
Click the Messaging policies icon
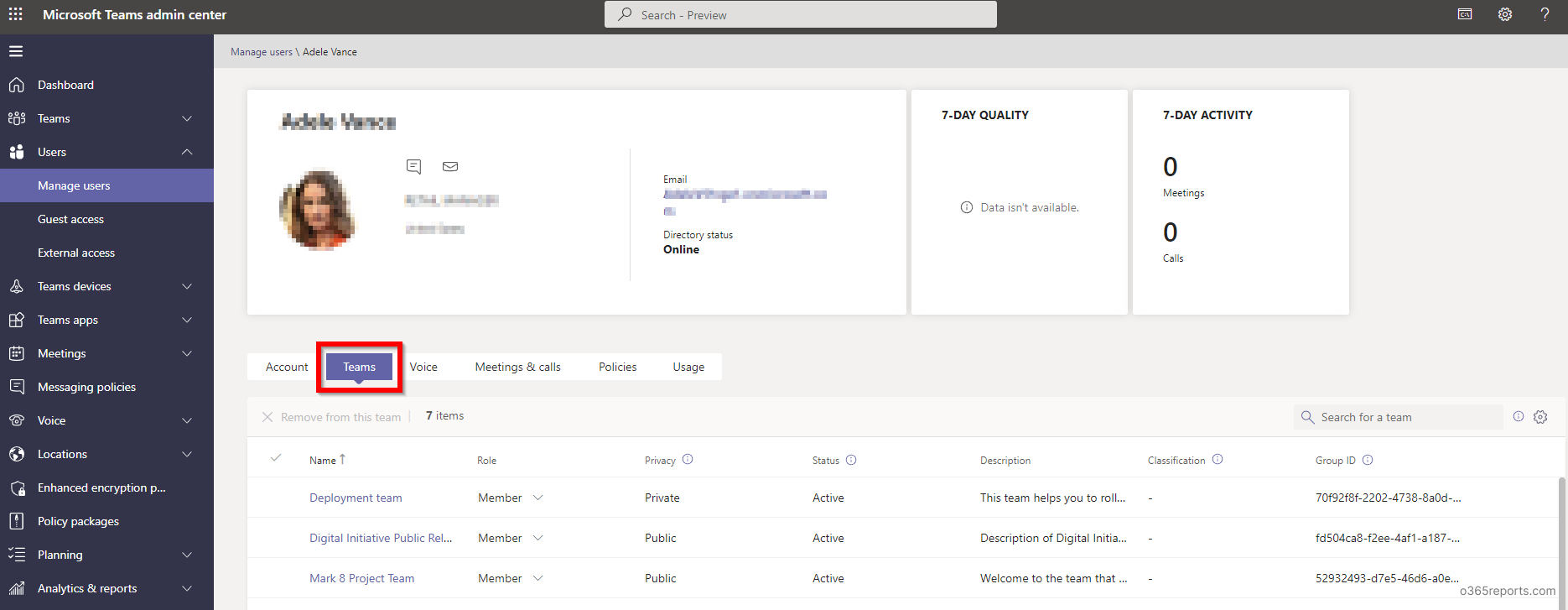tap(17, 387)
